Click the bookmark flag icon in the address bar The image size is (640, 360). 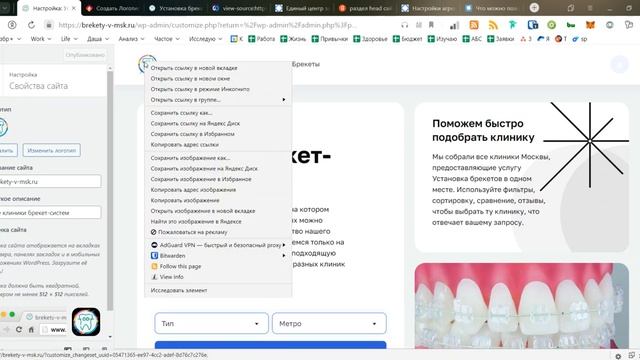pos(431,25)
